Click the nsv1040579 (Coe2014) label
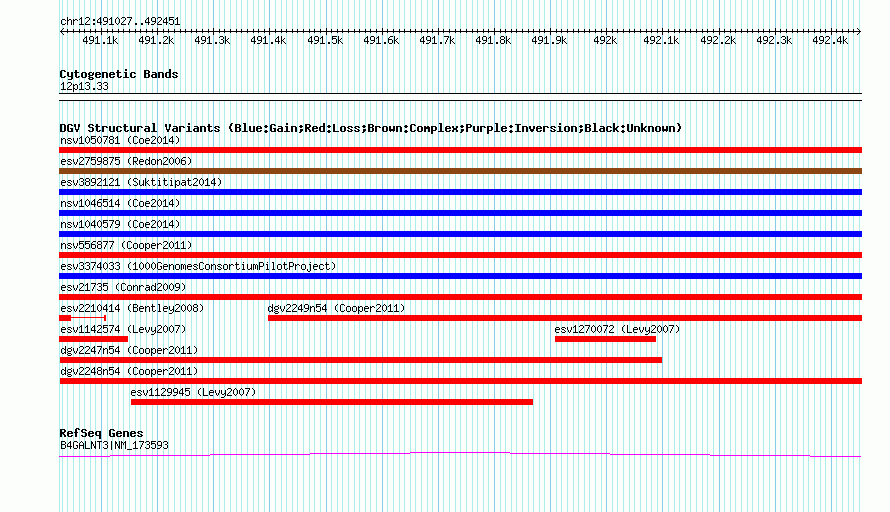890x512 pixels. (x=120, y=224)
